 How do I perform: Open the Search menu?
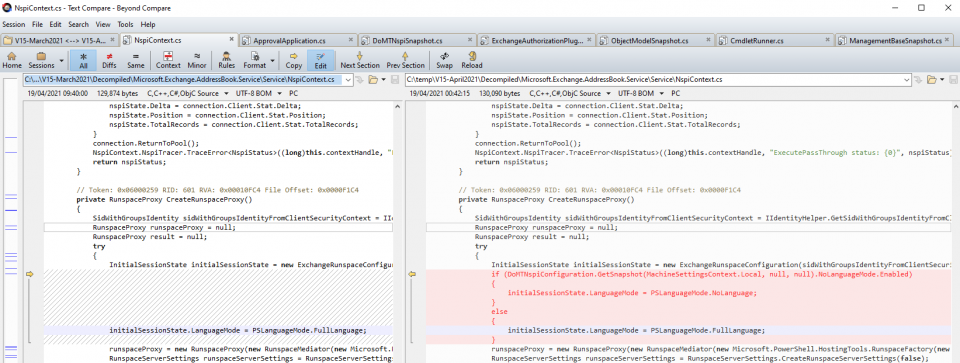point(78,24)
